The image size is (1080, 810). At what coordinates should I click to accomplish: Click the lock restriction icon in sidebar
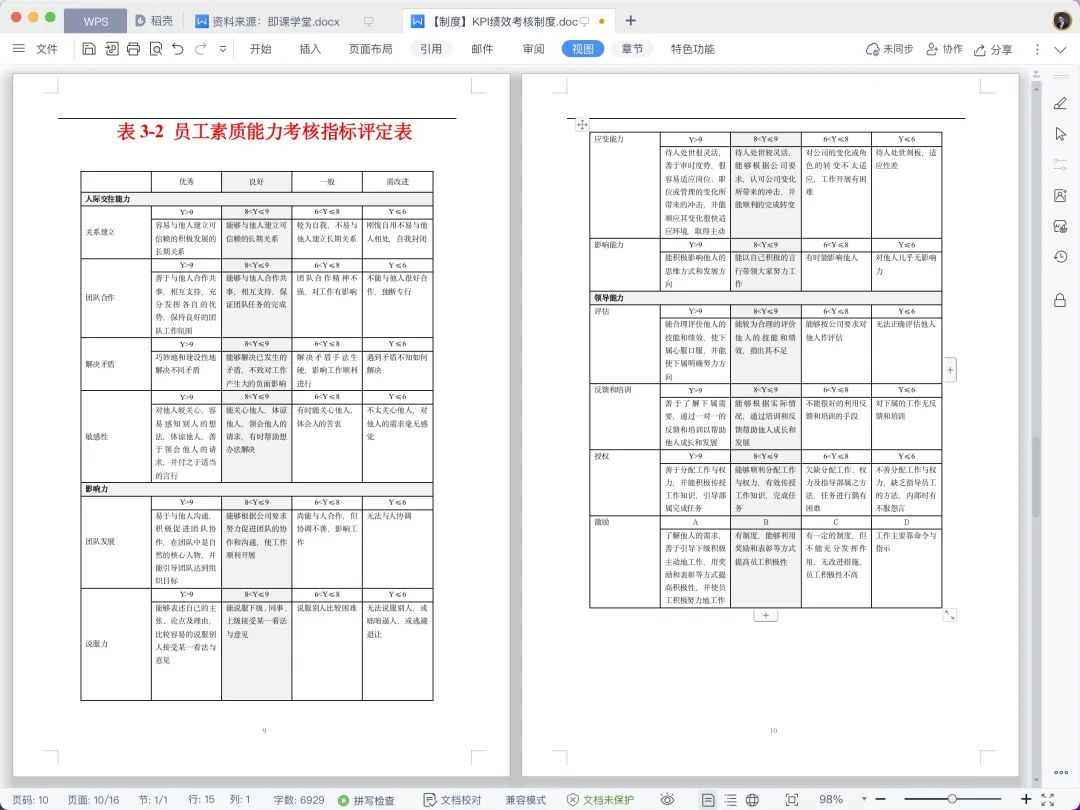[1060, 300]
